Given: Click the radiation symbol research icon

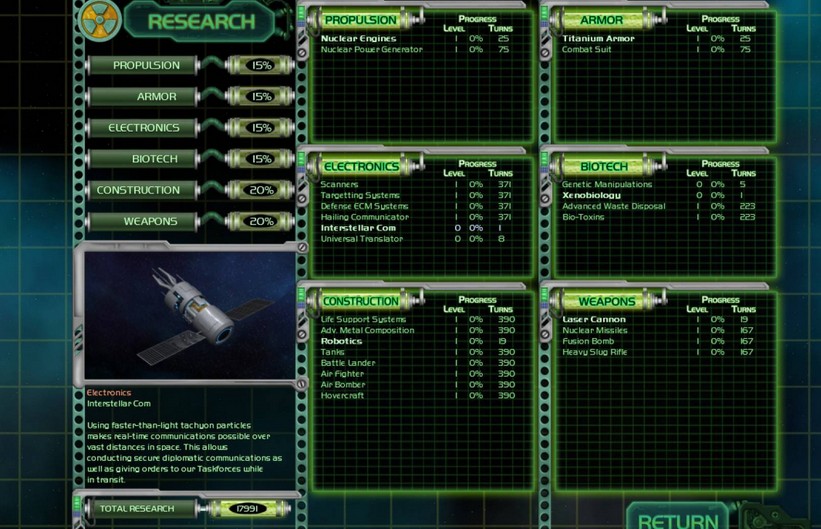Looking at the screenshot, I should [100, 19].
